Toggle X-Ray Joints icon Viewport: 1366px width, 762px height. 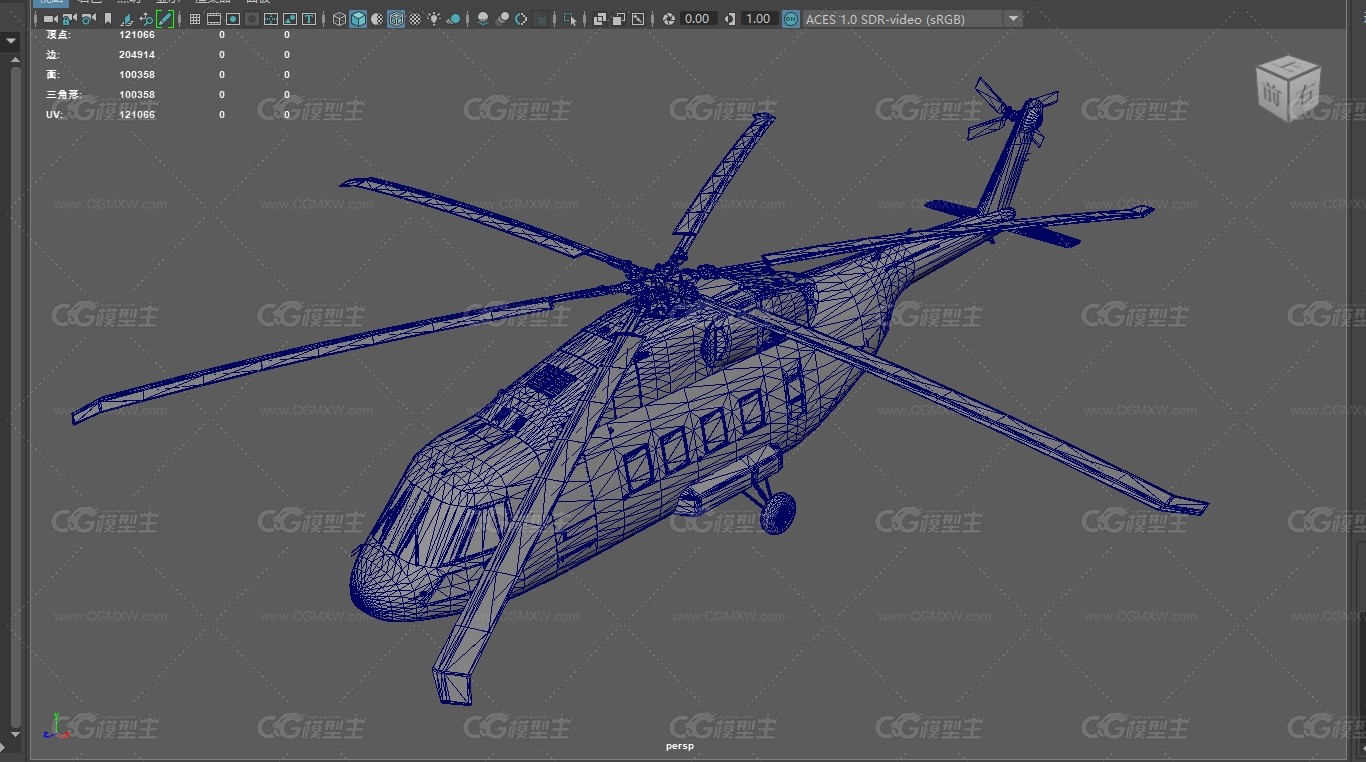pyautogui.click(x=638, y=19)
